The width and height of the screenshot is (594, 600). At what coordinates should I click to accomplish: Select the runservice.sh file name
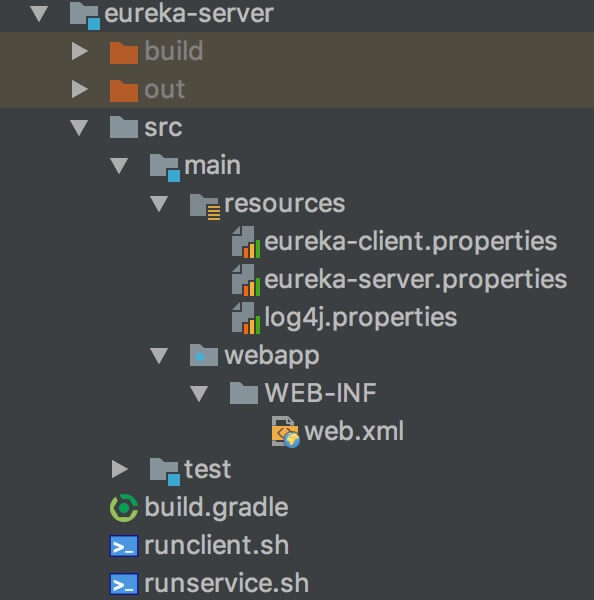point(227,584)
